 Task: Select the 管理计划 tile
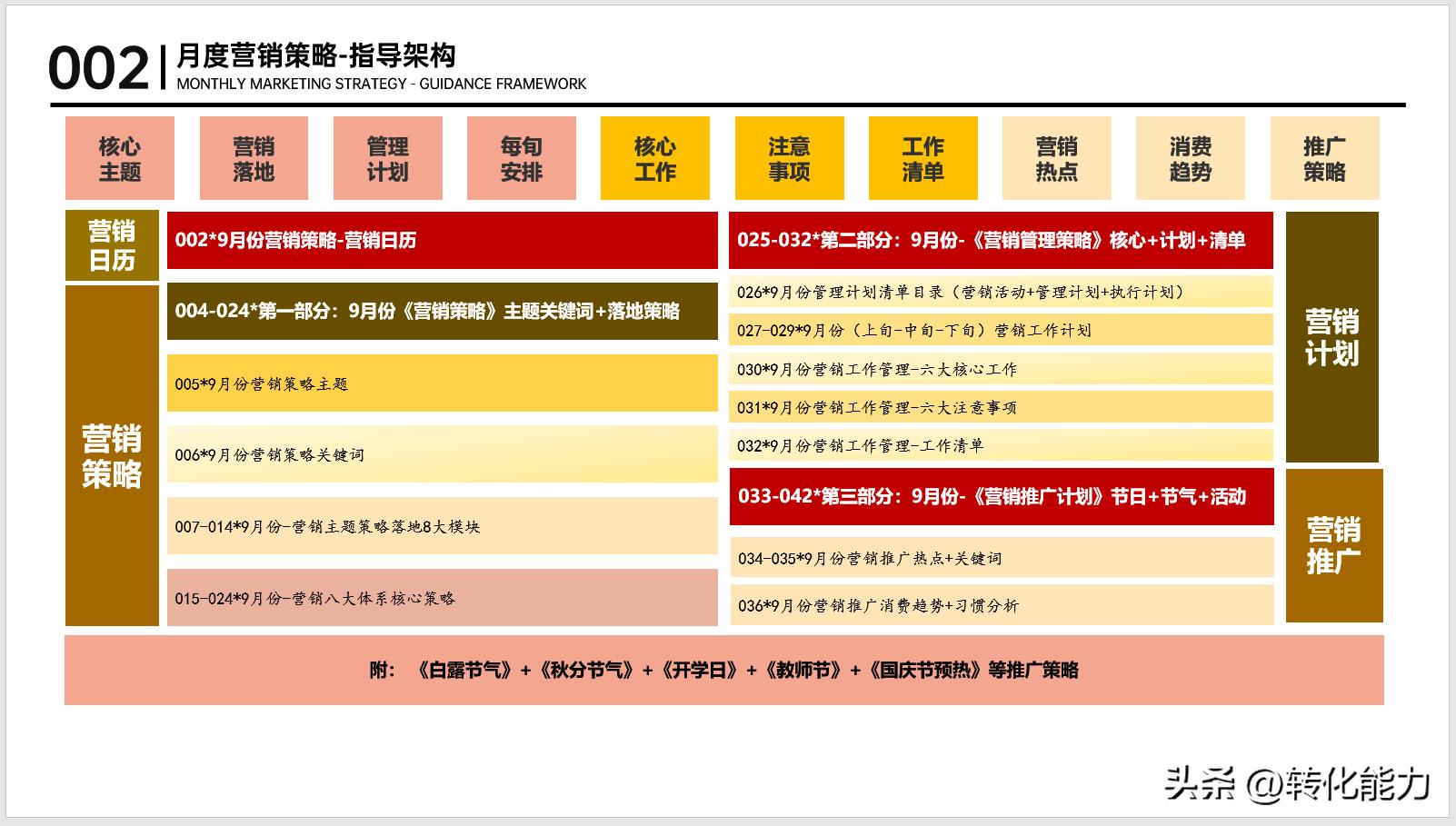pos(386,157)
